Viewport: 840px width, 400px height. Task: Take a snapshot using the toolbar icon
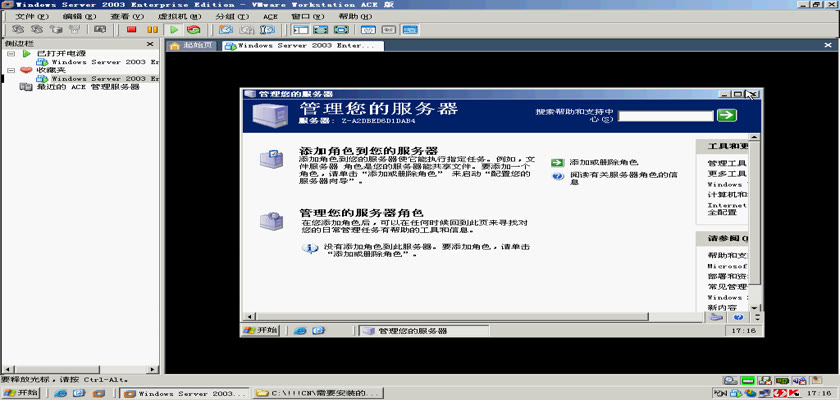226,29
